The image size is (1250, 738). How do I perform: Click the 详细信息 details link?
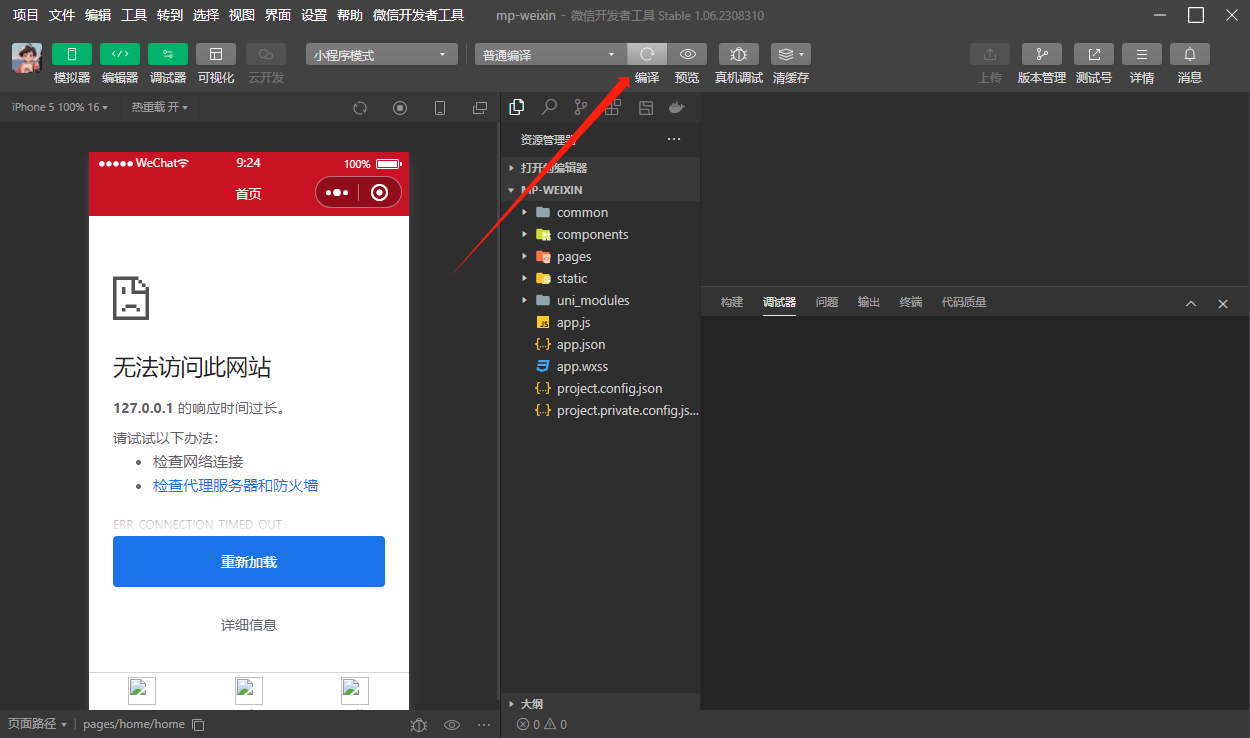pyautogui.click(x=249, y=625)
